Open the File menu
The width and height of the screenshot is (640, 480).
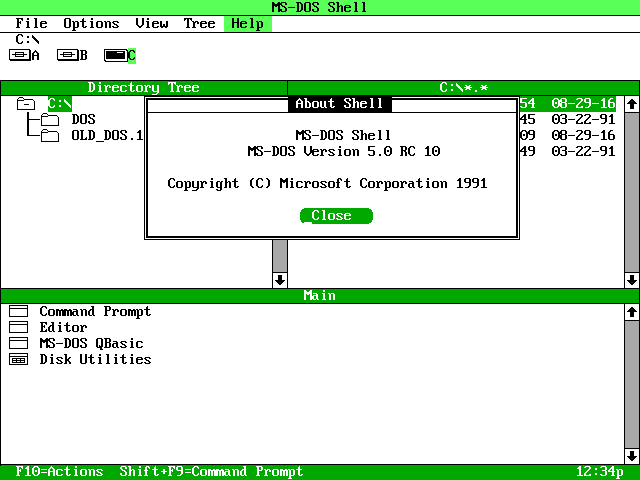[x=32, y=23]
